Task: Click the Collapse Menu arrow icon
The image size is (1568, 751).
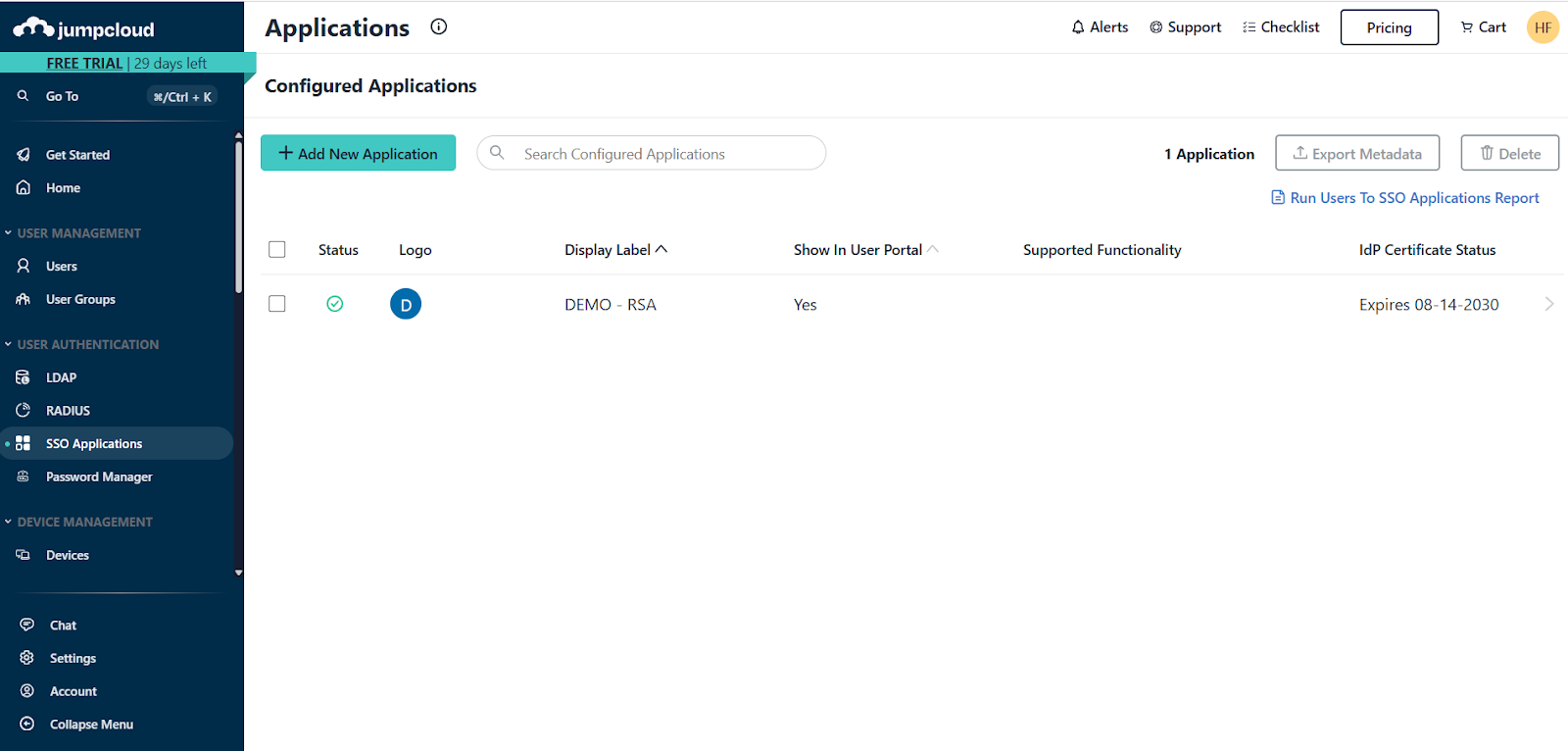Action: [x=27, y=724]
